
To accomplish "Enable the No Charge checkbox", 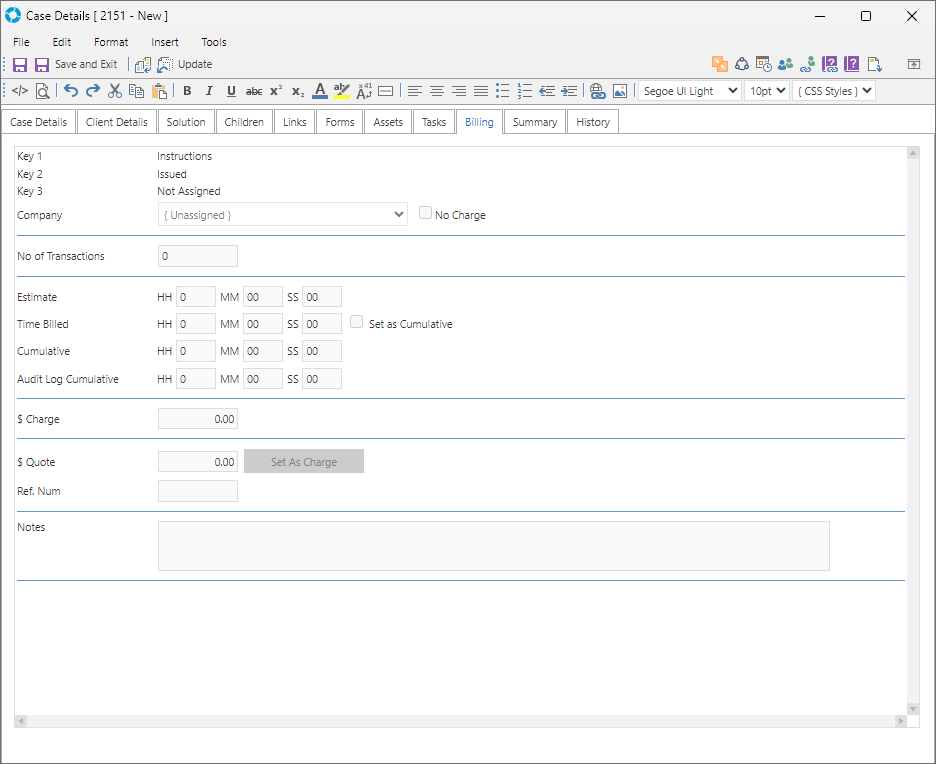I will [x=426, y=214].
